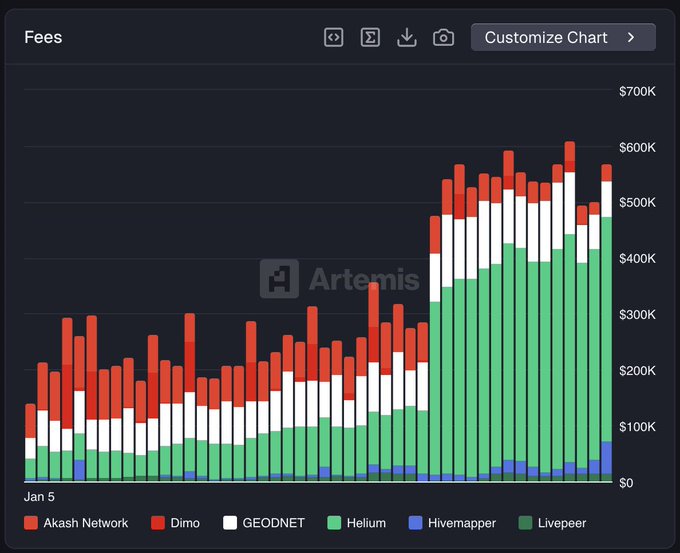This screenshot has width=680, height=553.
Task: Click the $0 axis label
Action: click(626, 483)
